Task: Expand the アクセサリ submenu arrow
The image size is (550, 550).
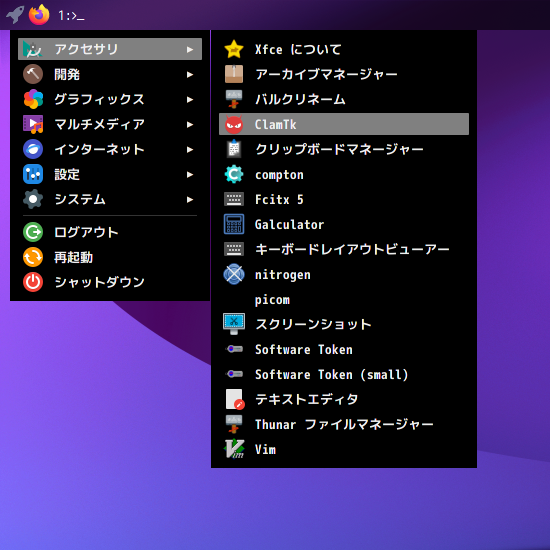Action: pos(190,49)
